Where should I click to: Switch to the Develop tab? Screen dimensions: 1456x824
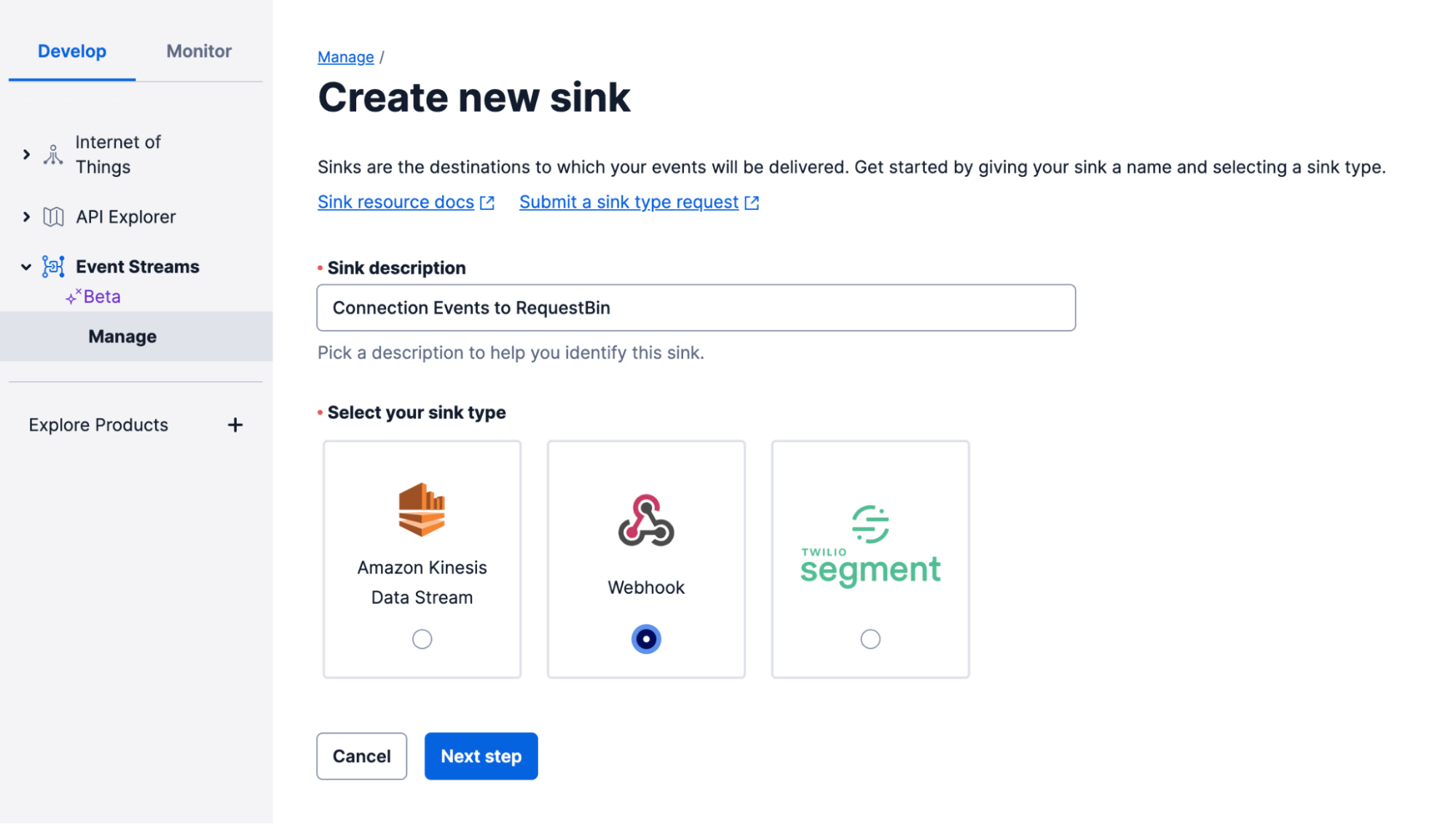pos(72,51)
